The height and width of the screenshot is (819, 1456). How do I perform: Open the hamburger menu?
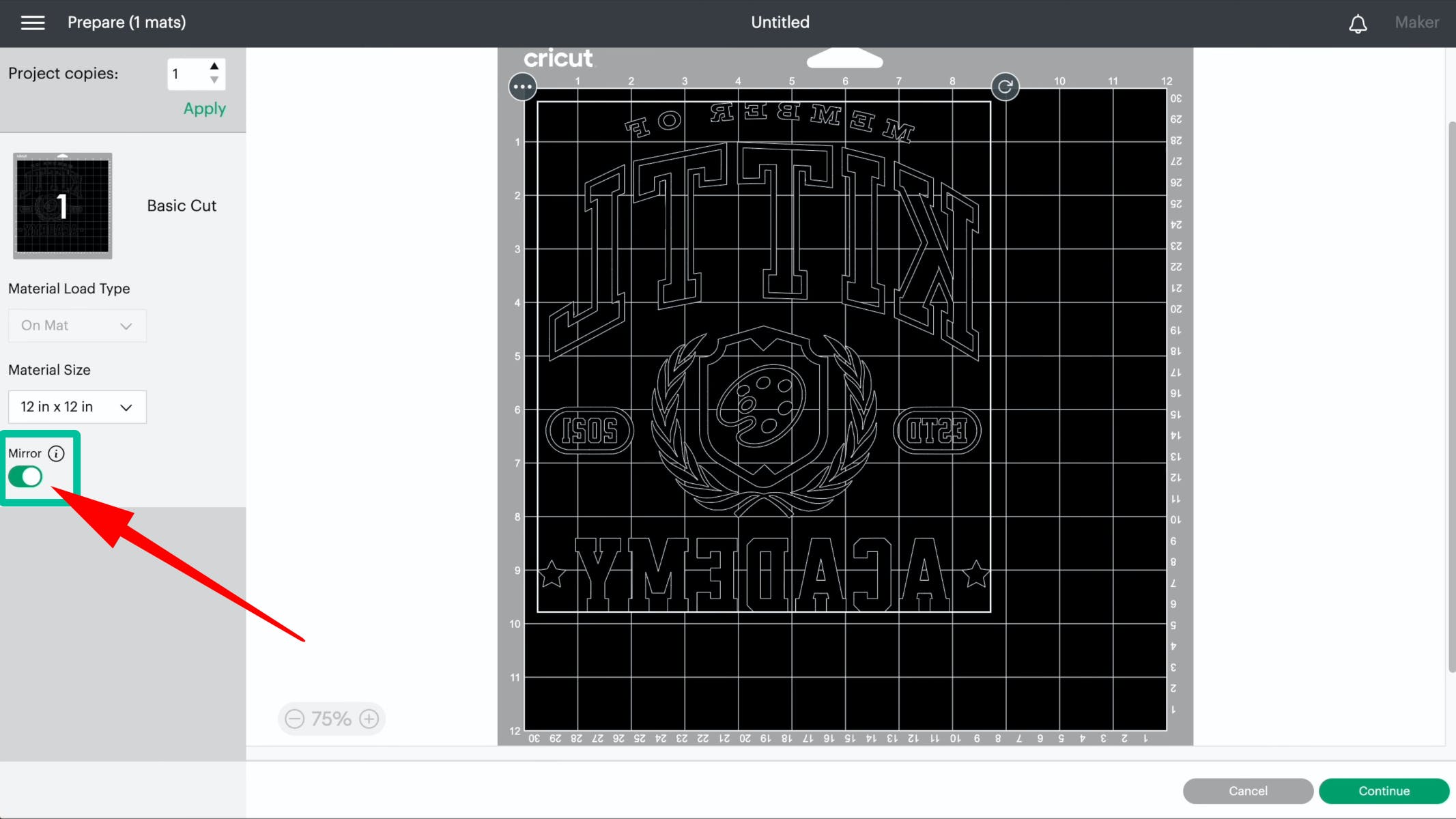pyautogui.click(x=33, y=23)
